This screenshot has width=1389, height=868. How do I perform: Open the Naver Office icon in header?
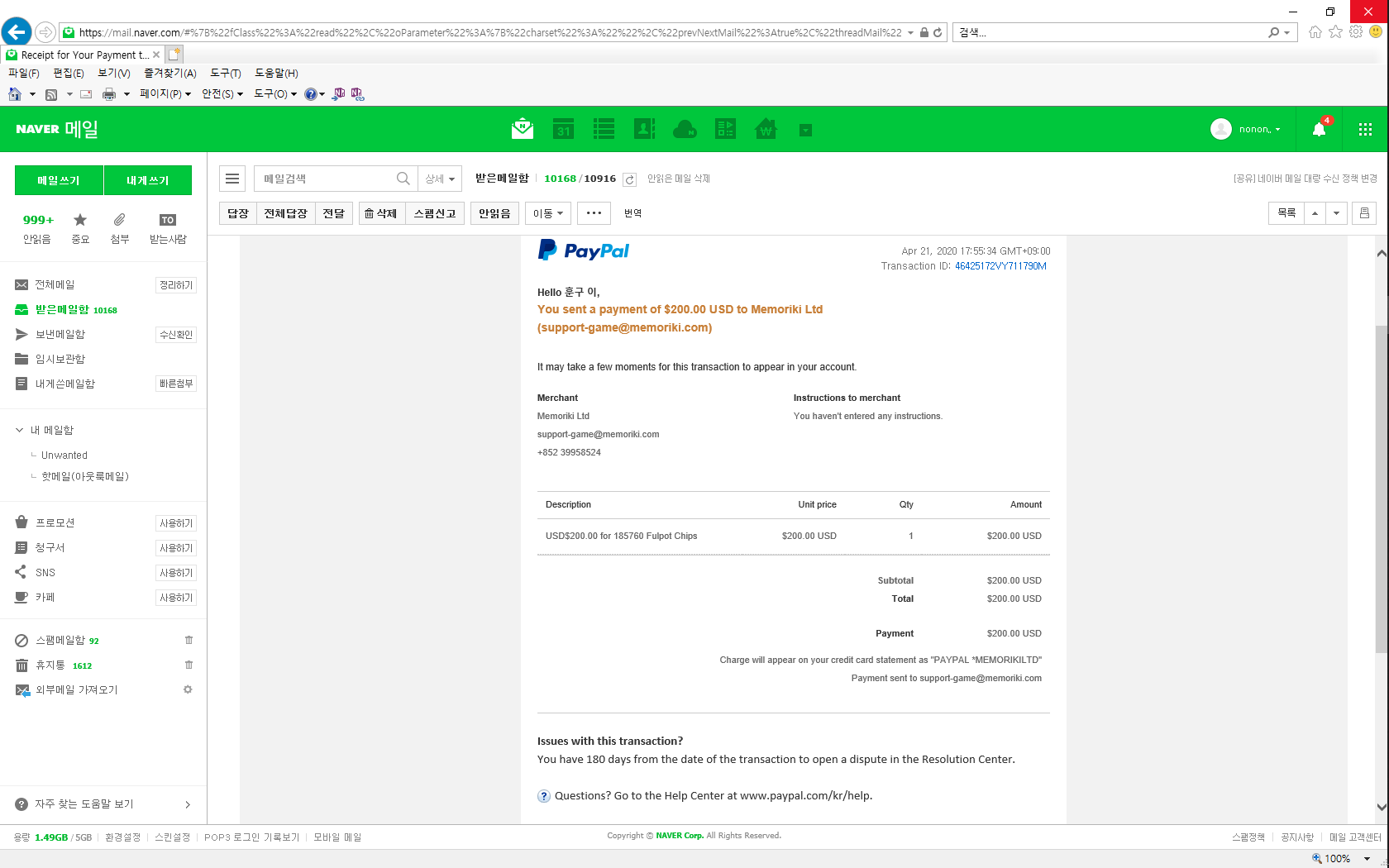point(725,129)
